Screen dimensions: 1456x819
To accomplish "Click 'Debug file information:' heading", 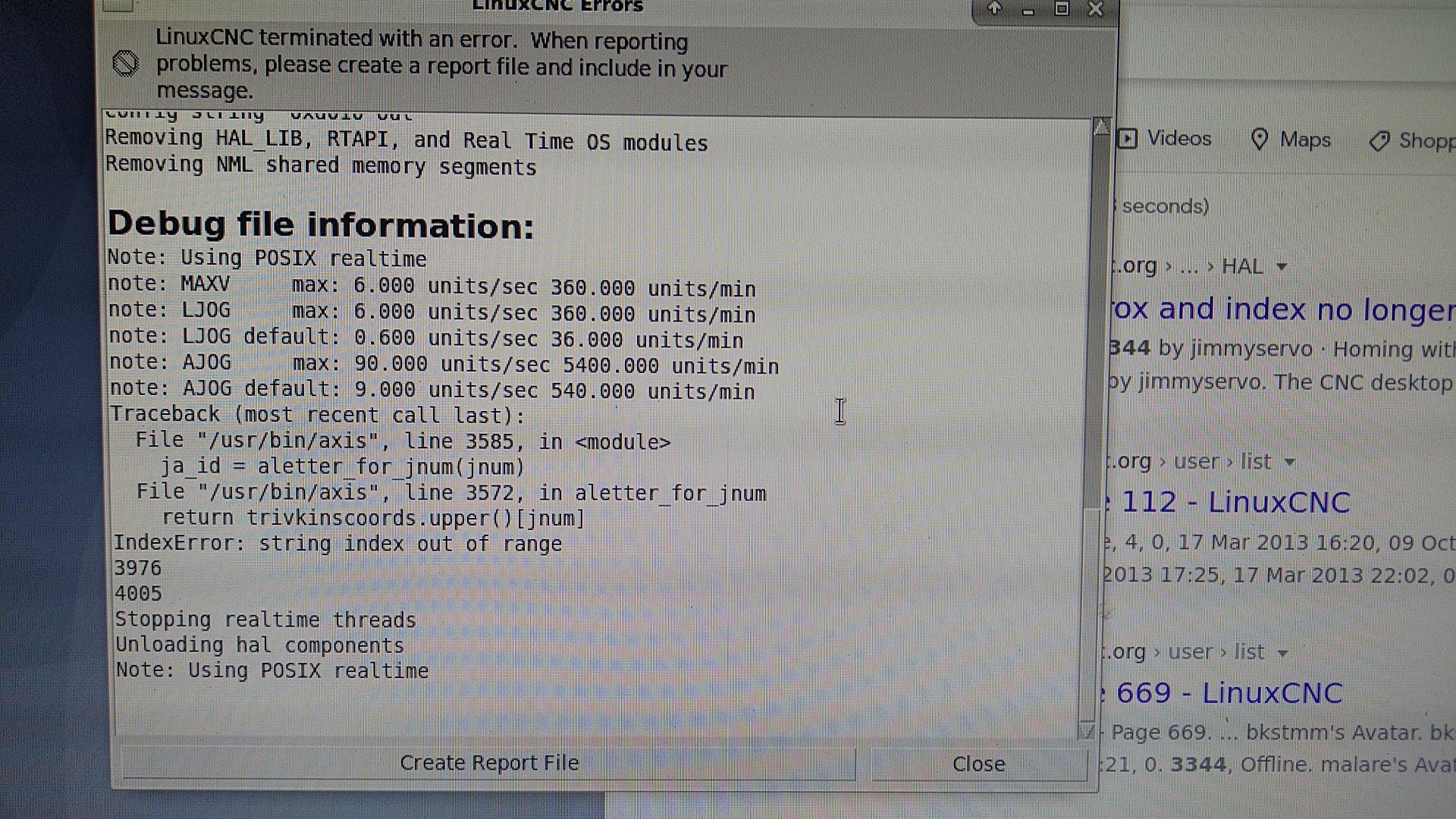I will pyautogui.click(x=321, y=225).
